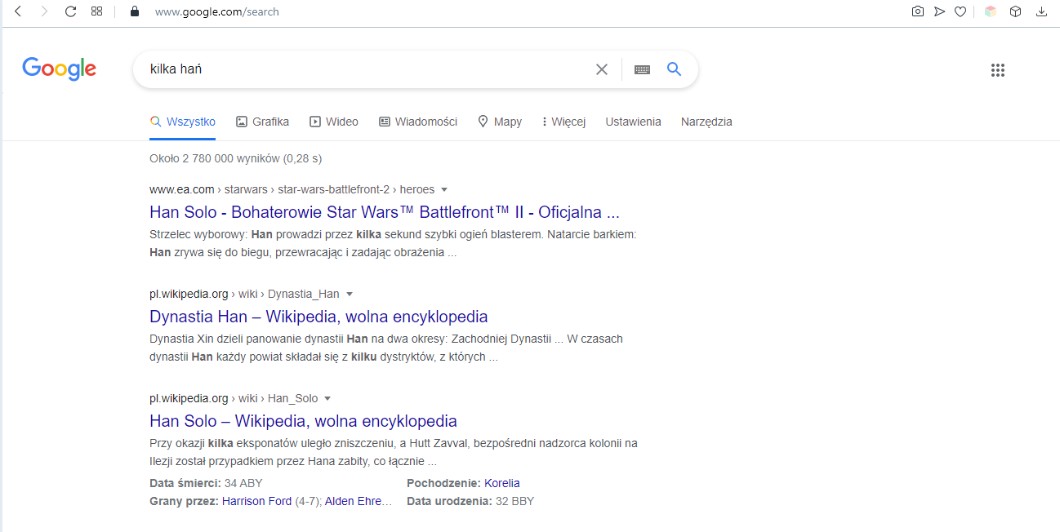Open the on-screen keyboard input tool
1060x532 pixels.
click(642, 69)
